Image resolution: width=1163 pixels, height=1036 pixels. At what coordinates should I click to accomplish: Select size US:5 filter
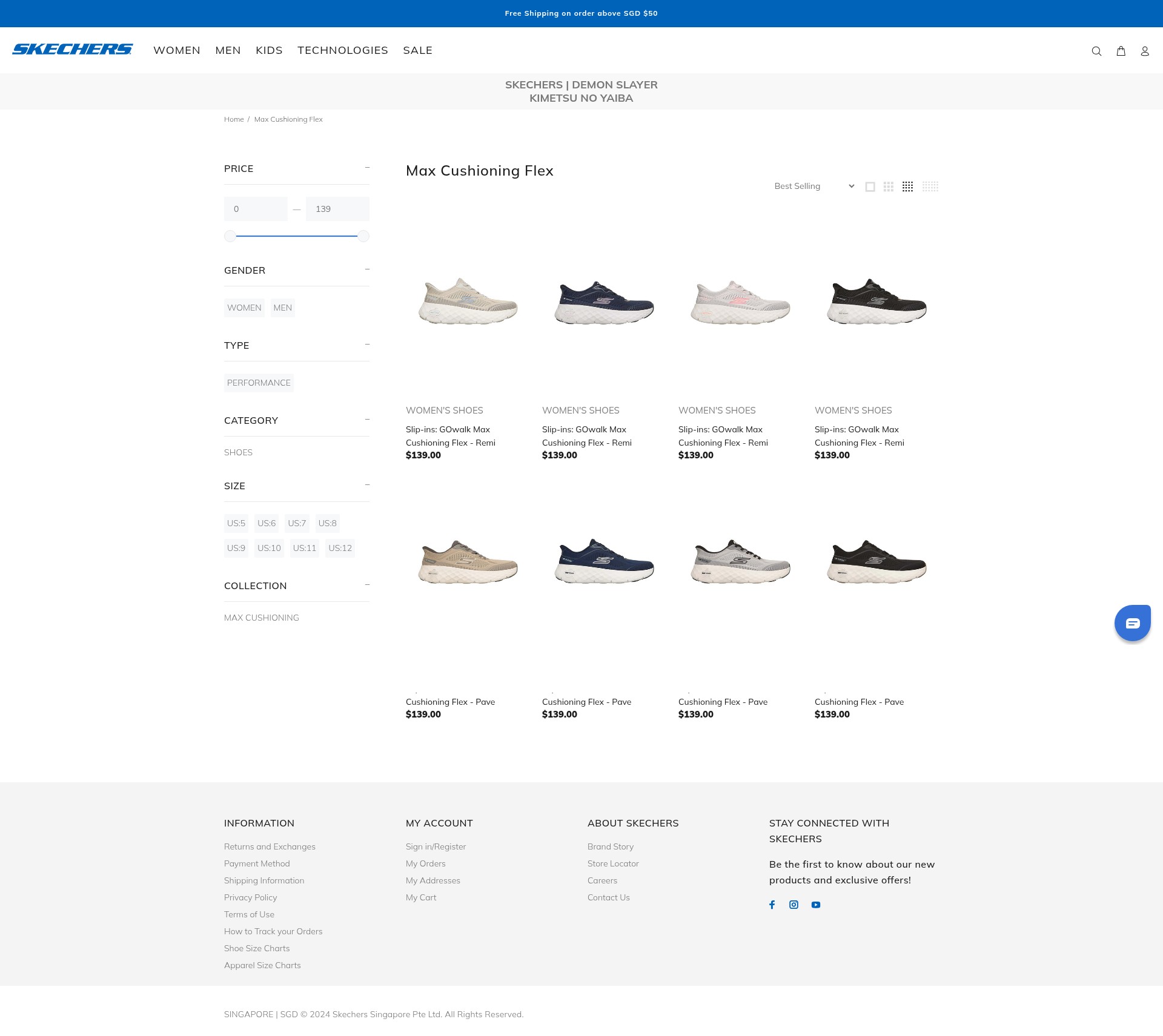(x=236, y=523)
